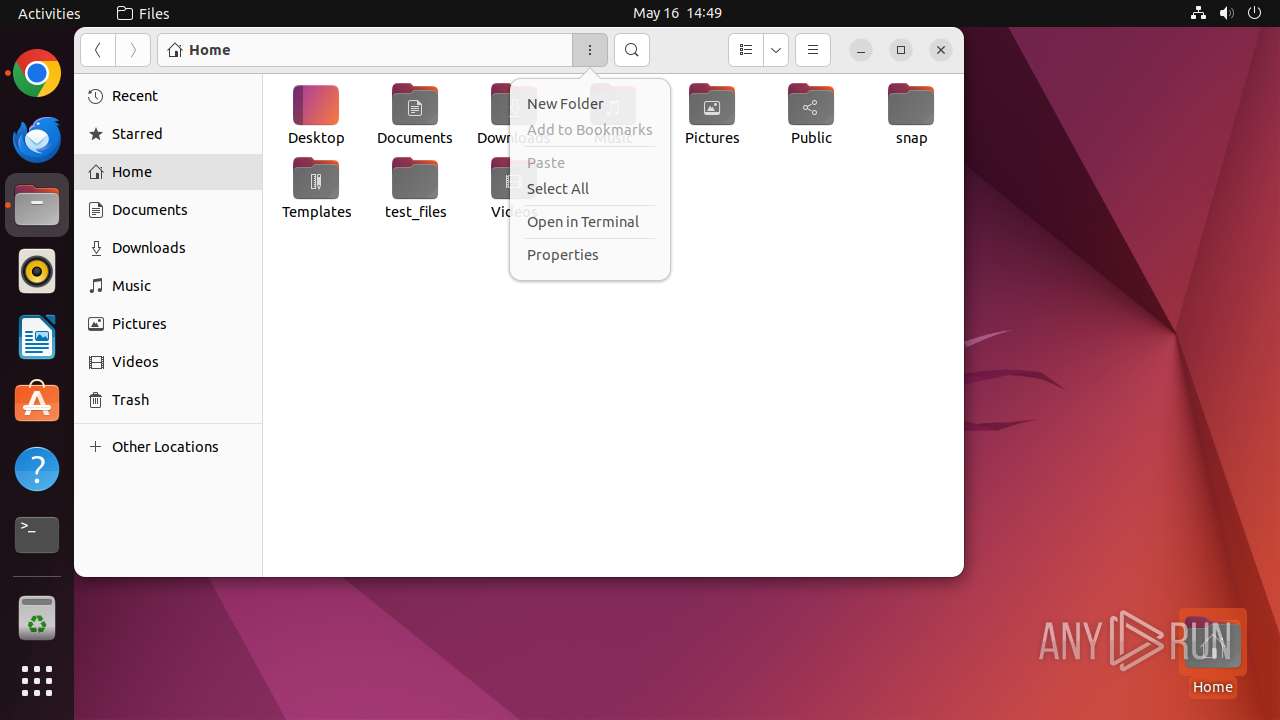Launch LibreOffice Writer from dock
The width and height of the screenshot is (1280, 720).
point(37,338)
